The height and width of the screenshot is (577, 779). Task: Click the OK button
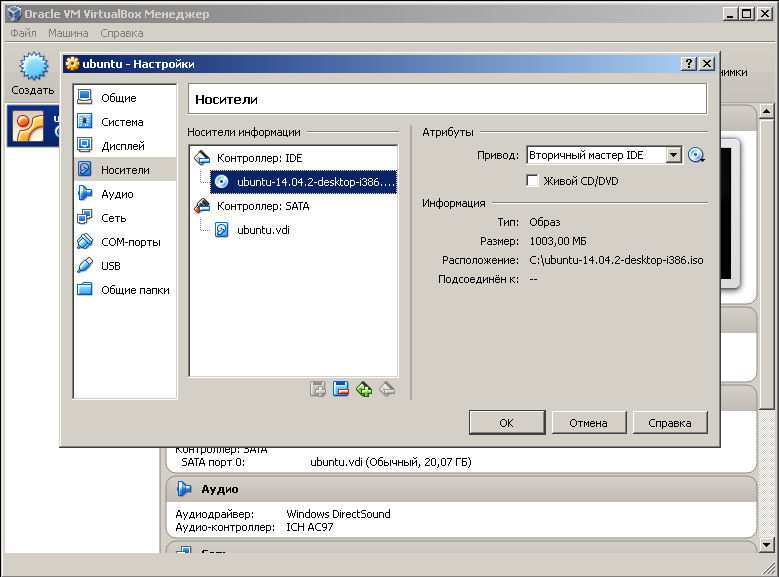[507, 423]
